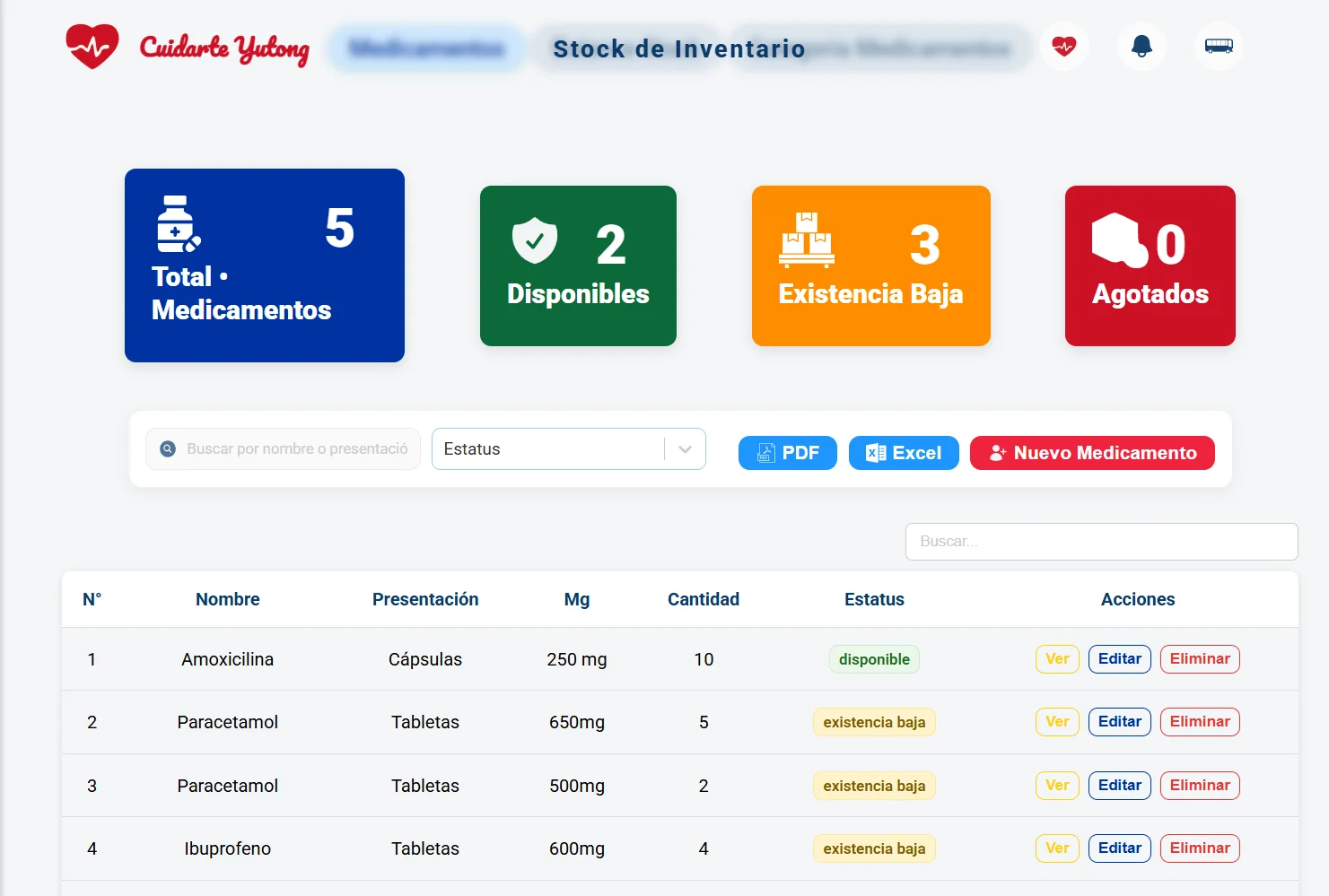
Task: Click the box icon on Agotados card
Action: [x=1120, y=240]
